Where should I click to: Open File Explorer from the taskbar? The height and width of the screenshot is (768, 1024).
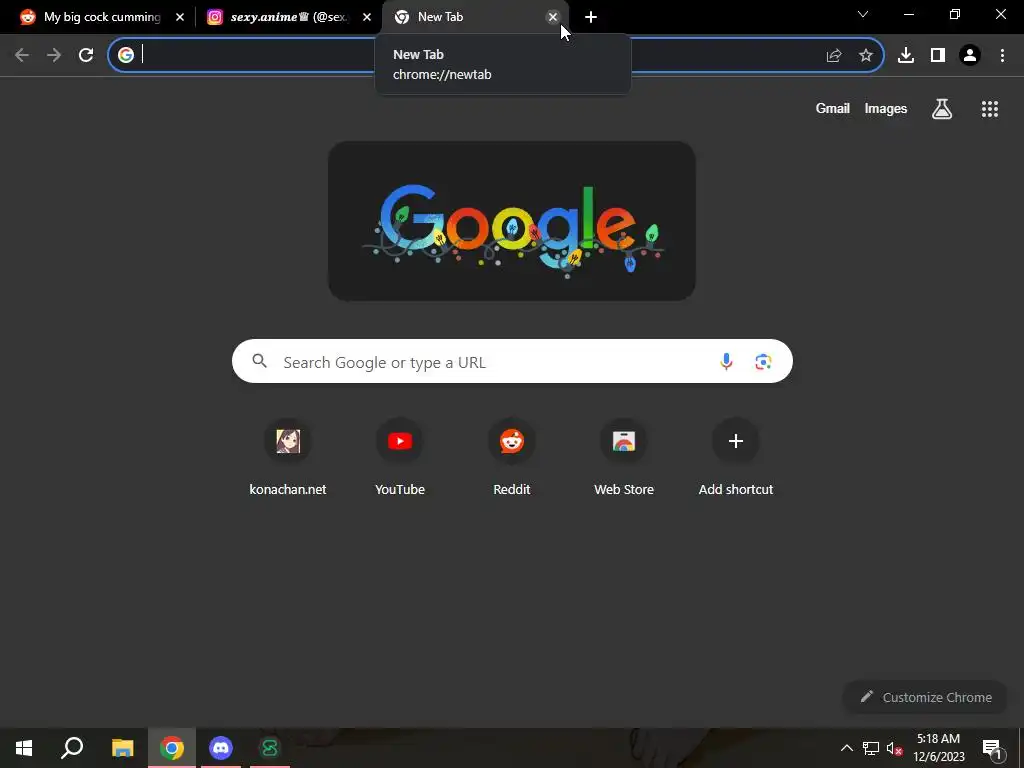click(x=122, y=748)
